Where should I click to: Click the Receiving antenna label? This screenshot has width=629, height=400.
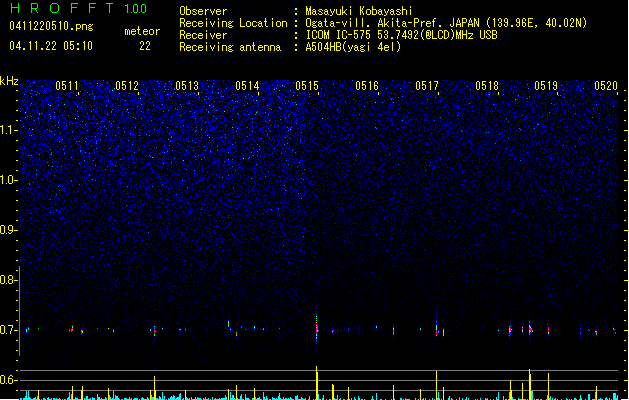tap(230, 47)
